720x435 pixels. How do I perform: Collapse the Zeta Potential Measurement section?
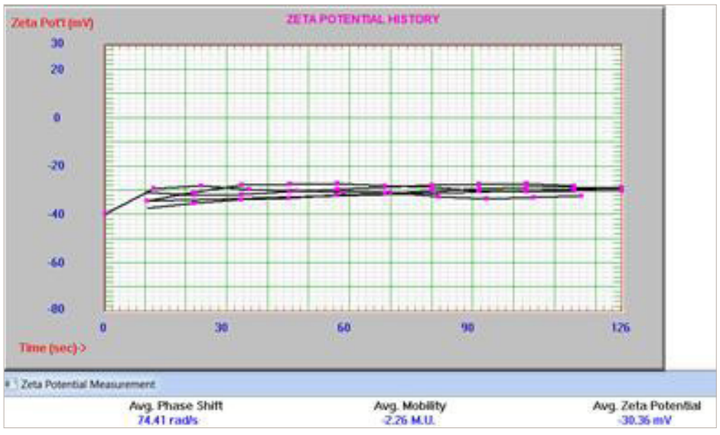5,384
